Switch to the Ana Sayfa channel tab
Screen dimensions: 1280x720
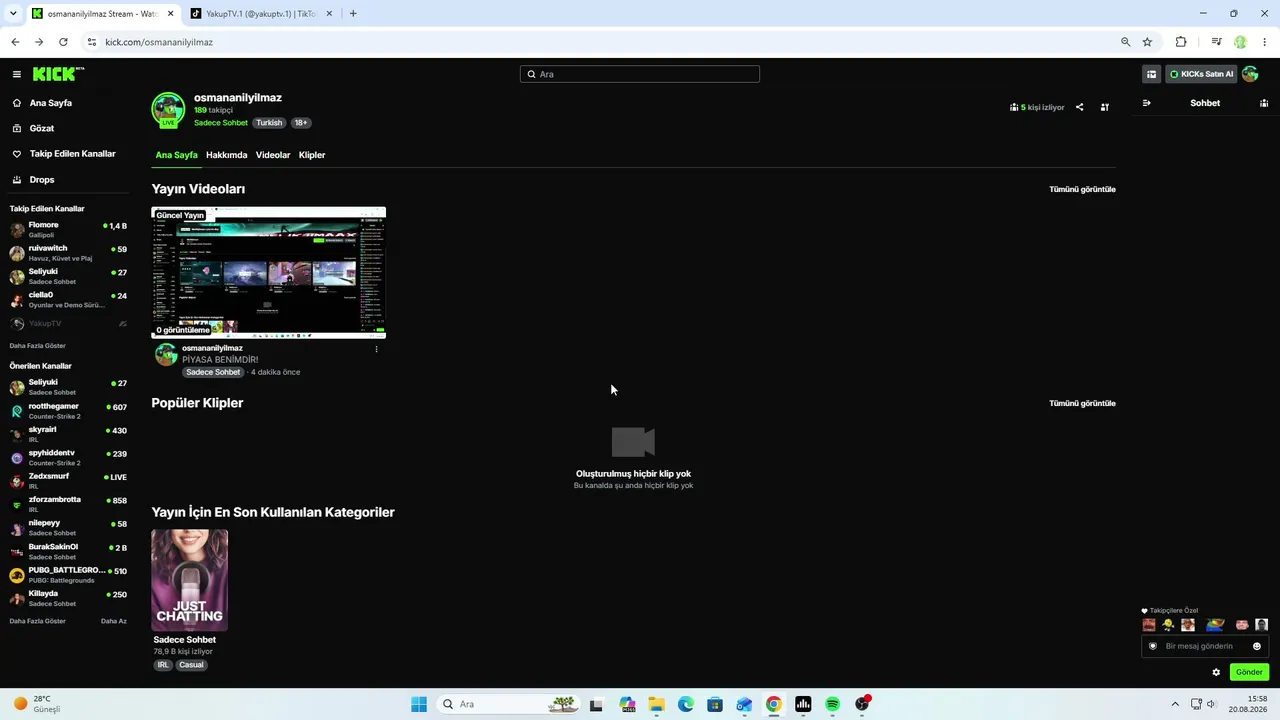click(x=176, y=155)
